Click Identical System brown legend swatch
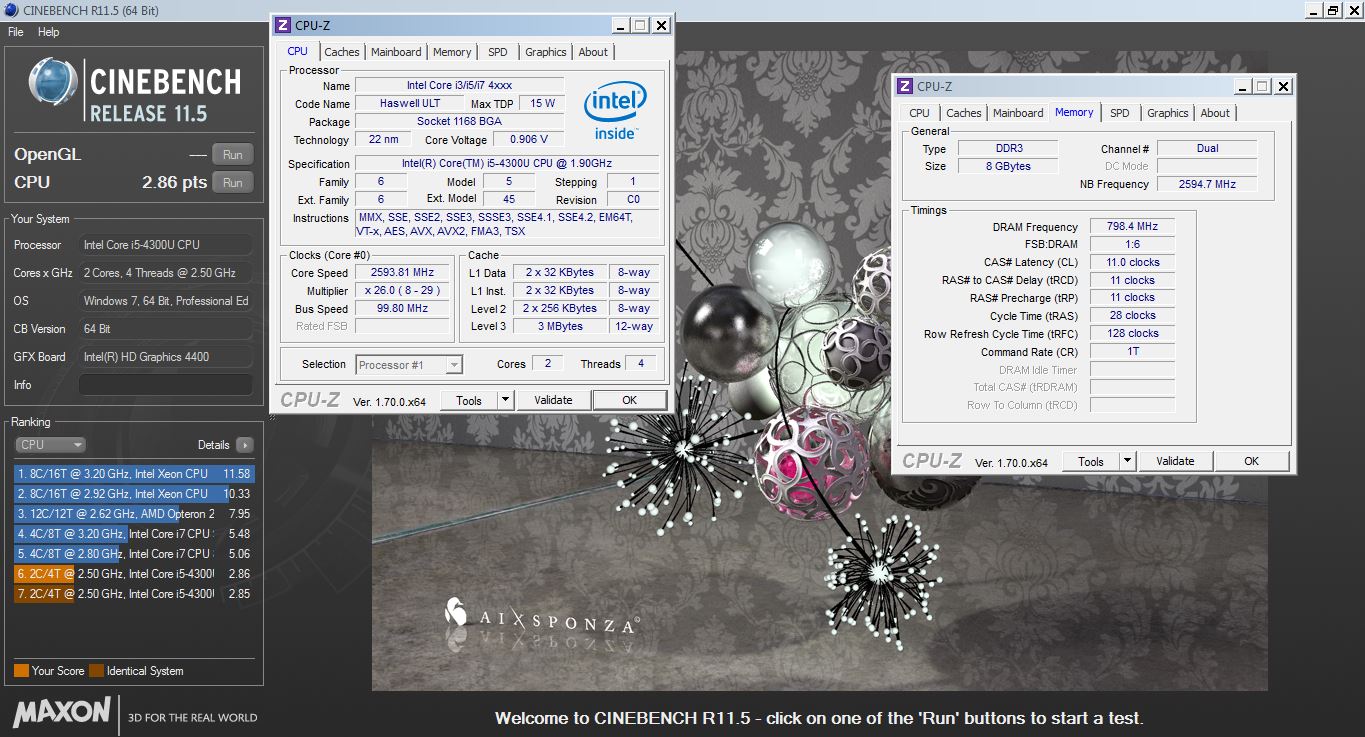 click(x=96, y=671)
